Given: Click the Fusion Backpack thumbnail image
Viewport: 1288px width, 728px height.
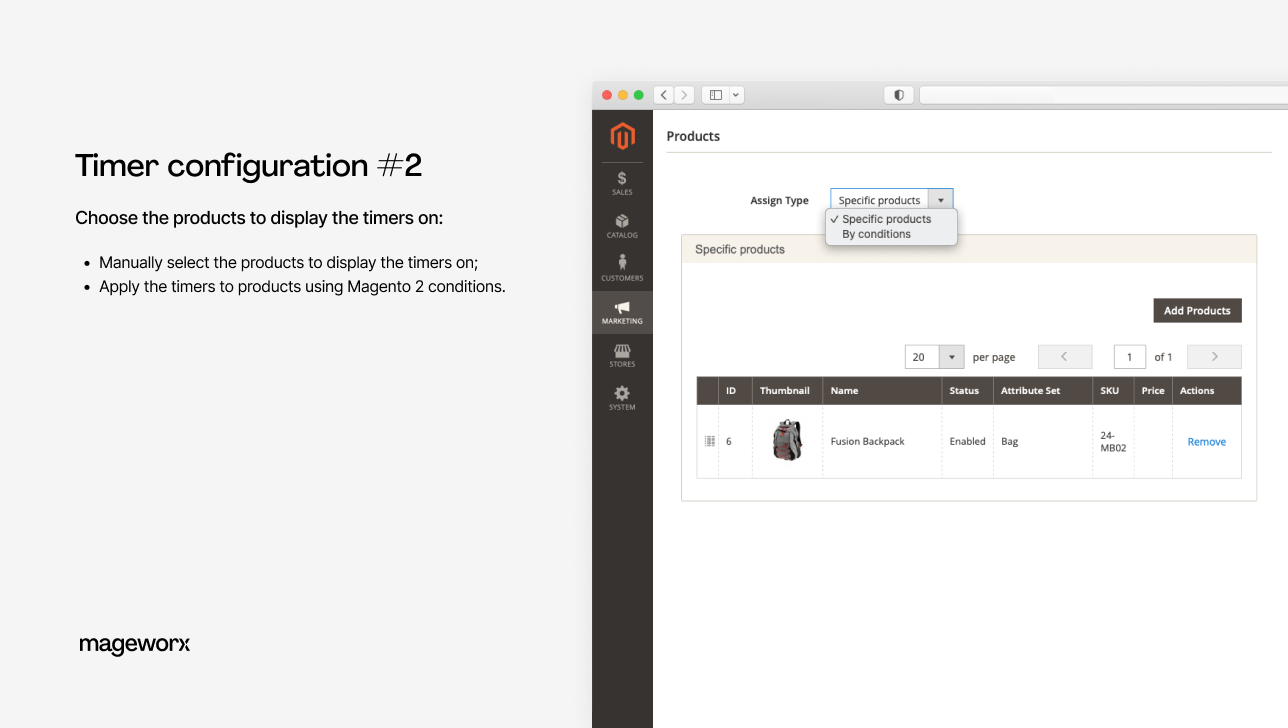Looking at the screenshot, I should (x=787, y=440).
